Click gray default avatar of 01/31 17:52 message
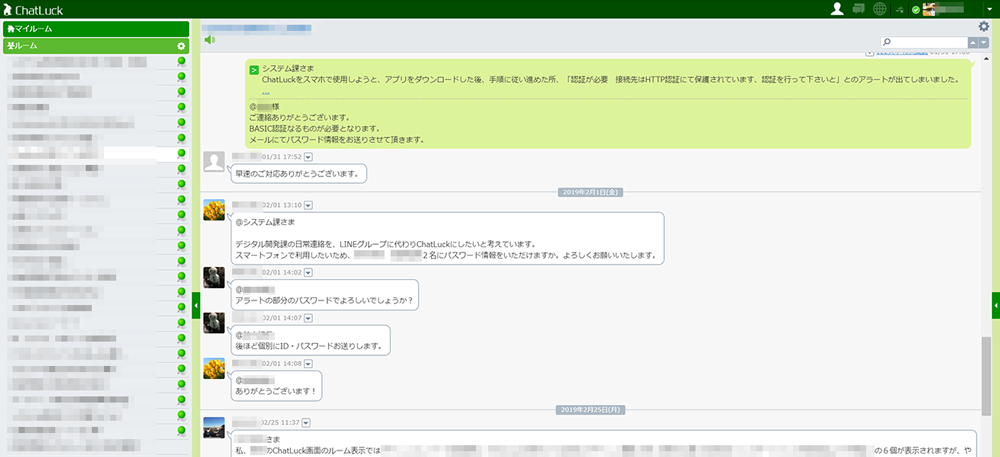The width and height of the screenshot is (1000, 457). point(214,161)
